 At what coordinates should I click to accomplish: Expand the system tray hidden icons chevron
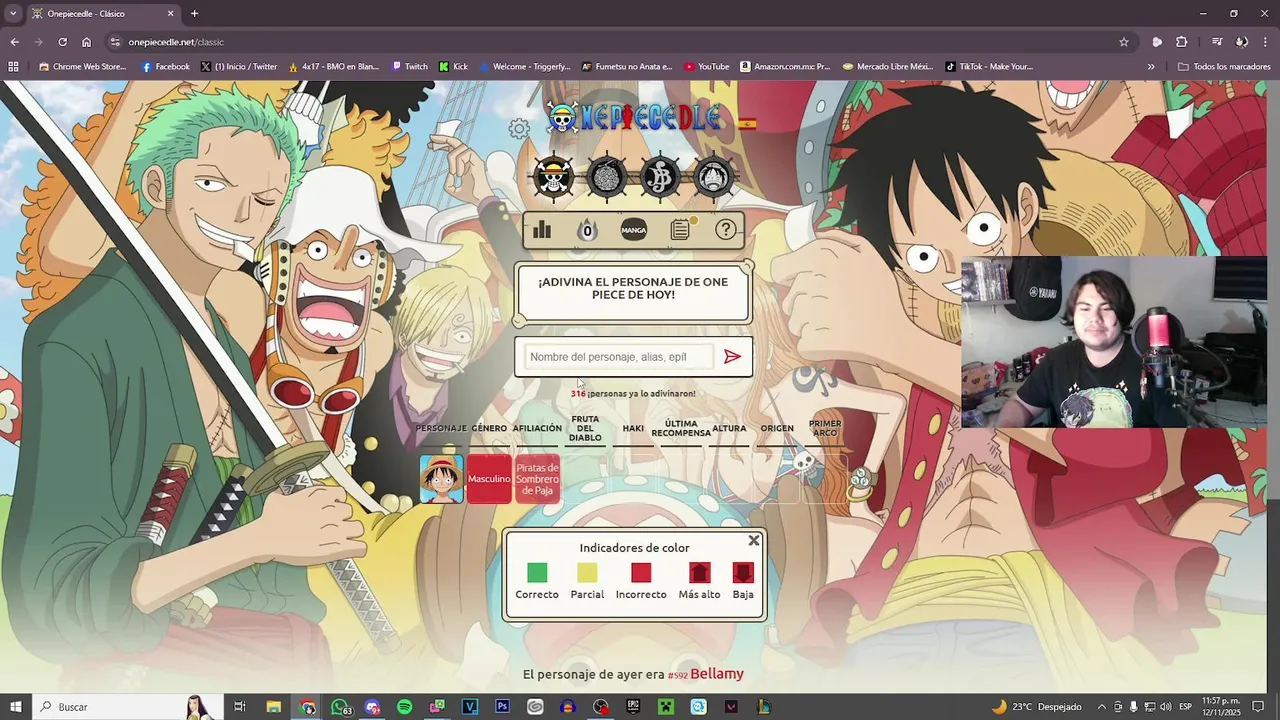[1102, 707]
